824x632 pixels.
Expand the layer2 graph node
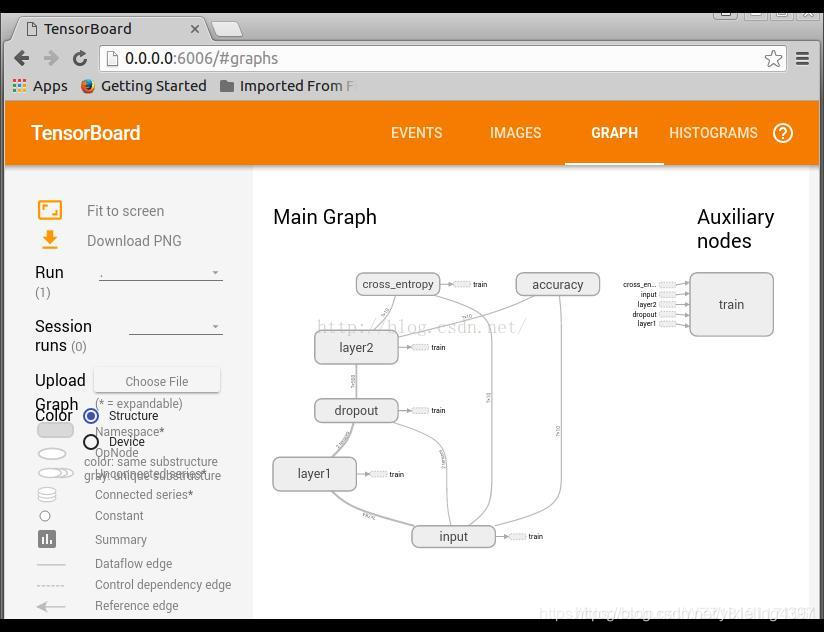(356, 347)
